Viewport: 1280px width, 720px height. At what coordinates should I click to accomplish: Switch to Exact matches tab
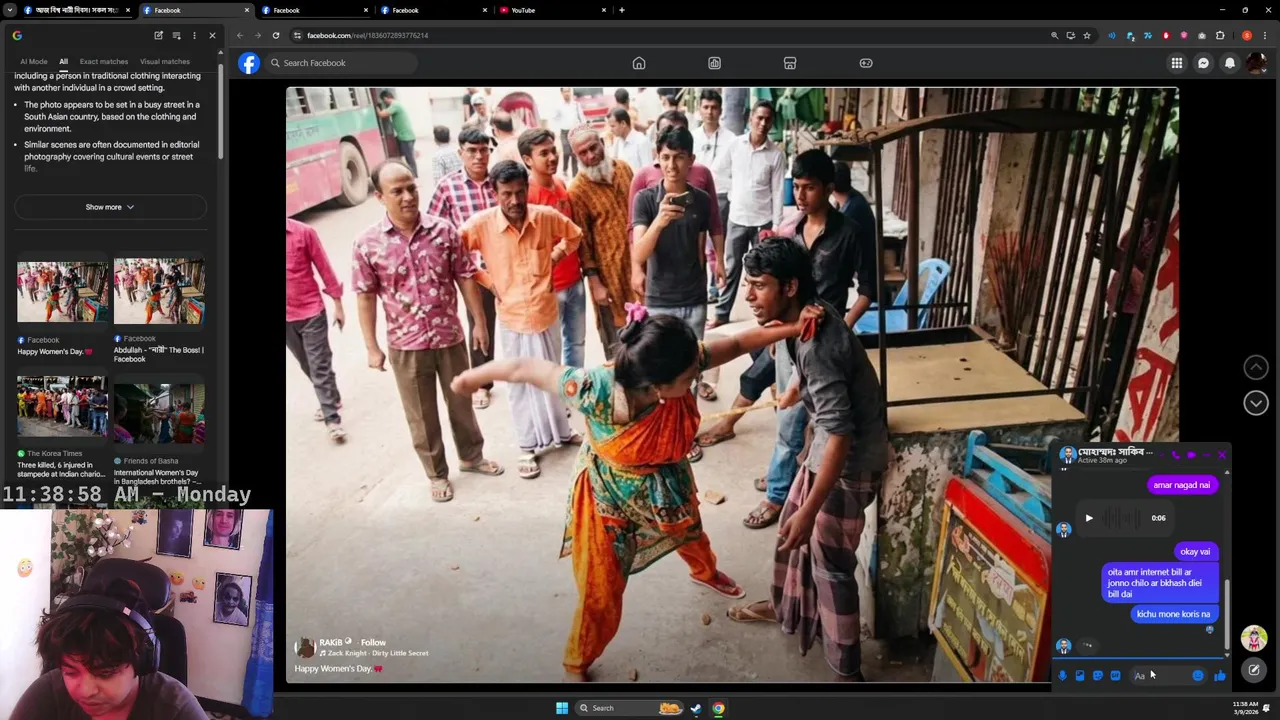pyautogui.click(x=104, y=62)
